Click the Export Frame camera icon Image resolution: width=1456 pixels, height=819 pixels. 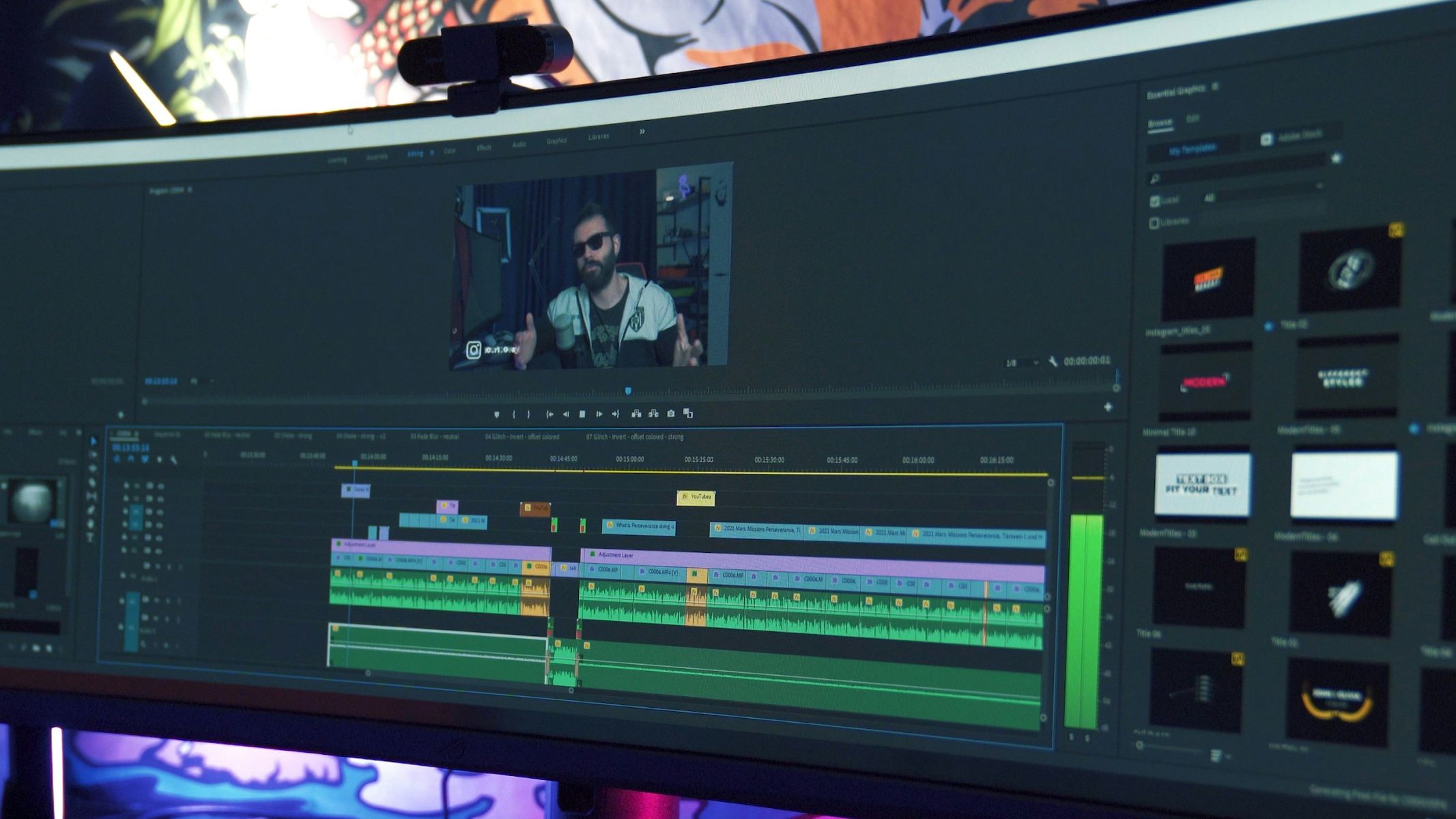pos(672,414)
